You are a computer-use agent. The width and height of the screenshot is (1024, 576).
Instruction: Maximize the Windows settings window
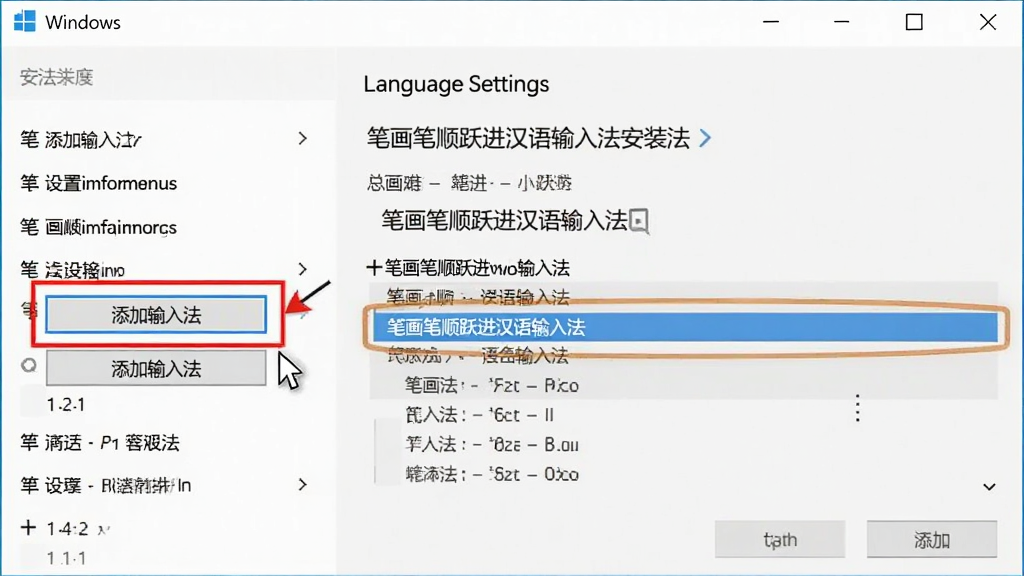tap(914, 22)
